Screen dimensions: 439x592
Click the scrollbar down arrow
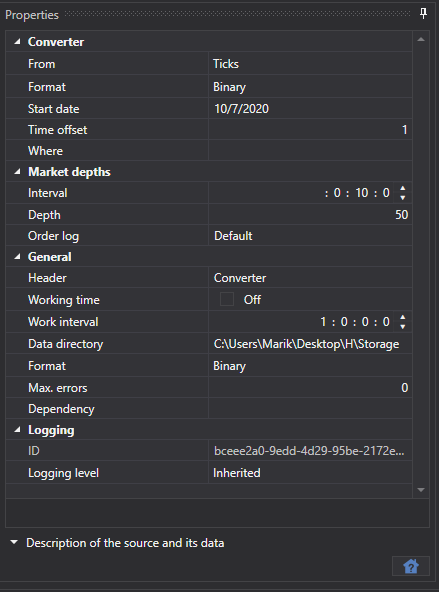click(421, 490)
